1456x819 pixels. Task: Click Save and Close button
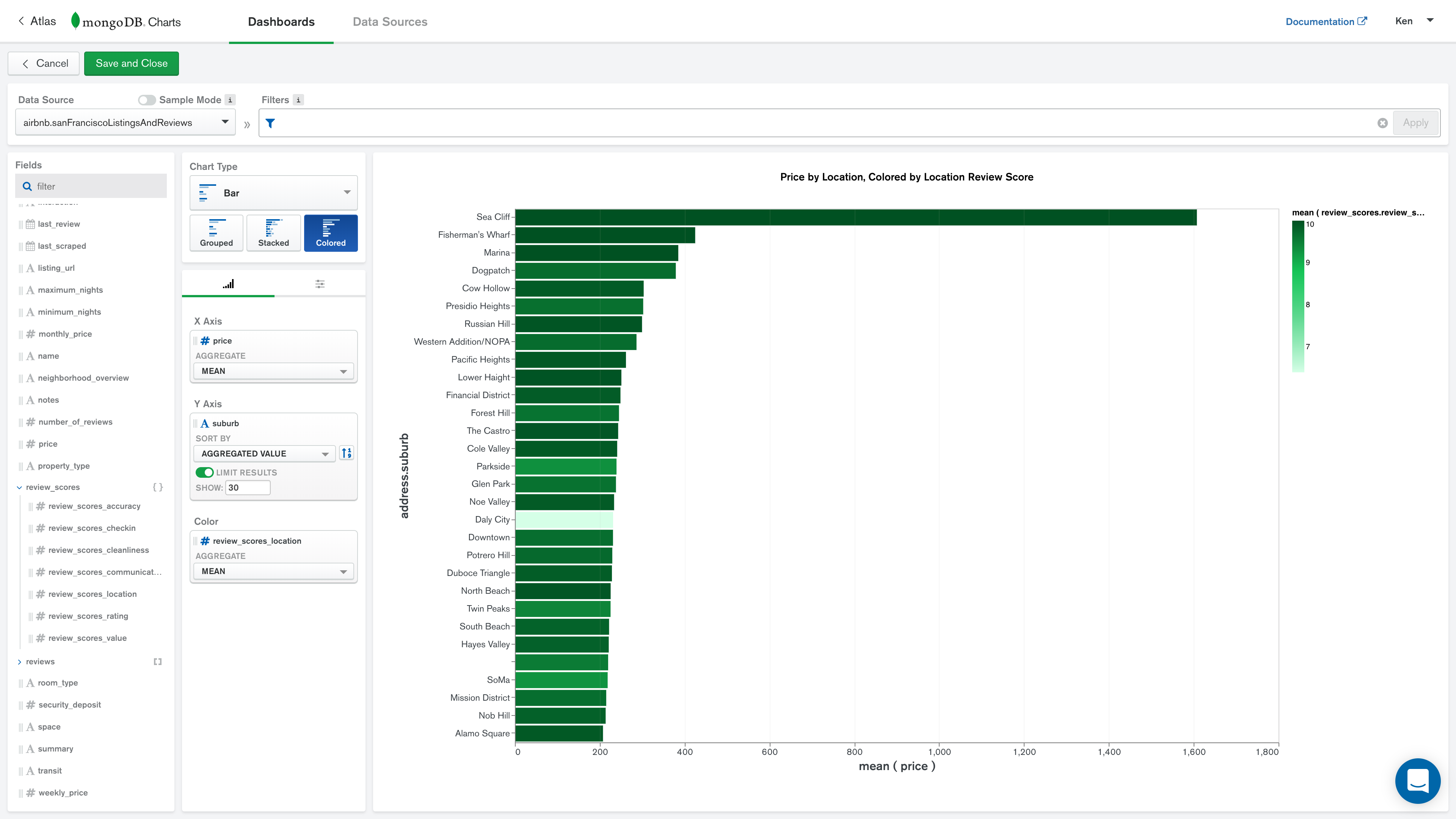(x=131, y=63)
